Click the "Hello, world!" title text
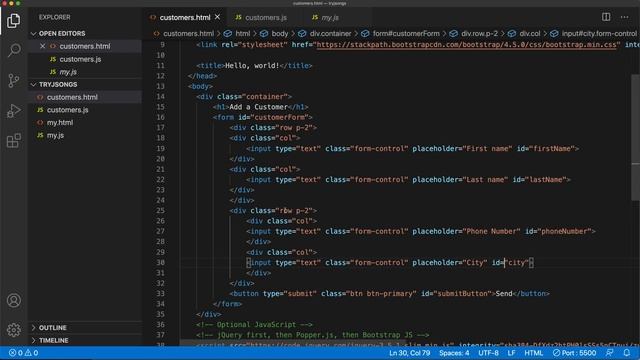640x360 pixels. [x=252, y=65]
